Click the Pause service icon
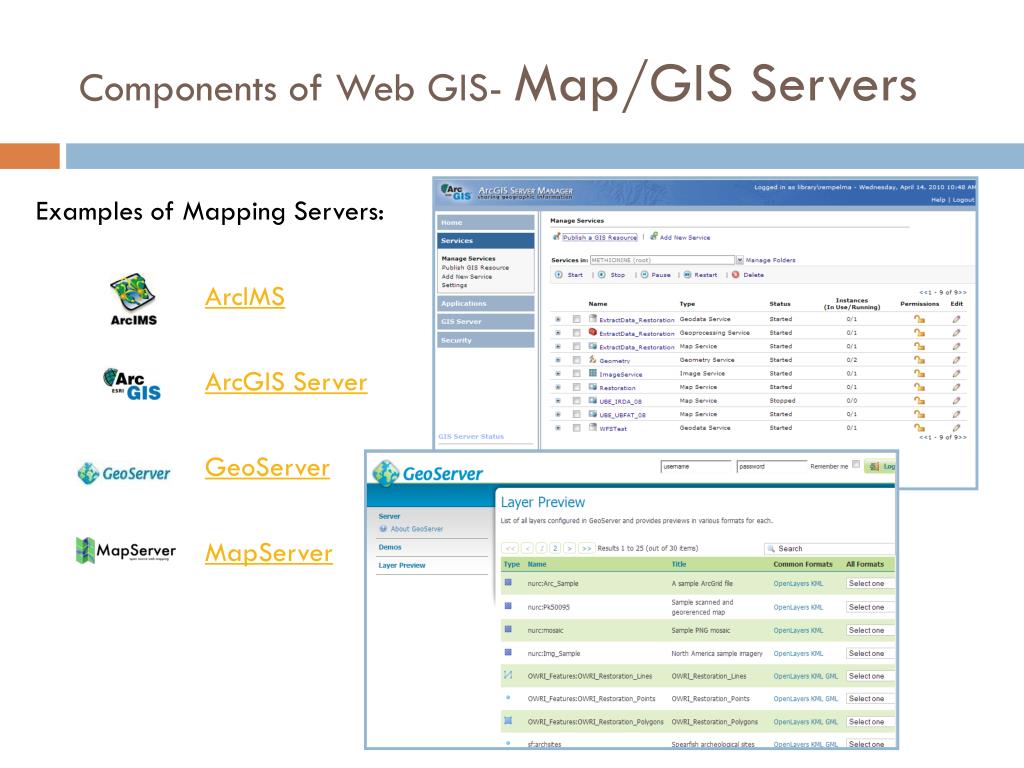The image size is (1024, 768). pos(645,275)
